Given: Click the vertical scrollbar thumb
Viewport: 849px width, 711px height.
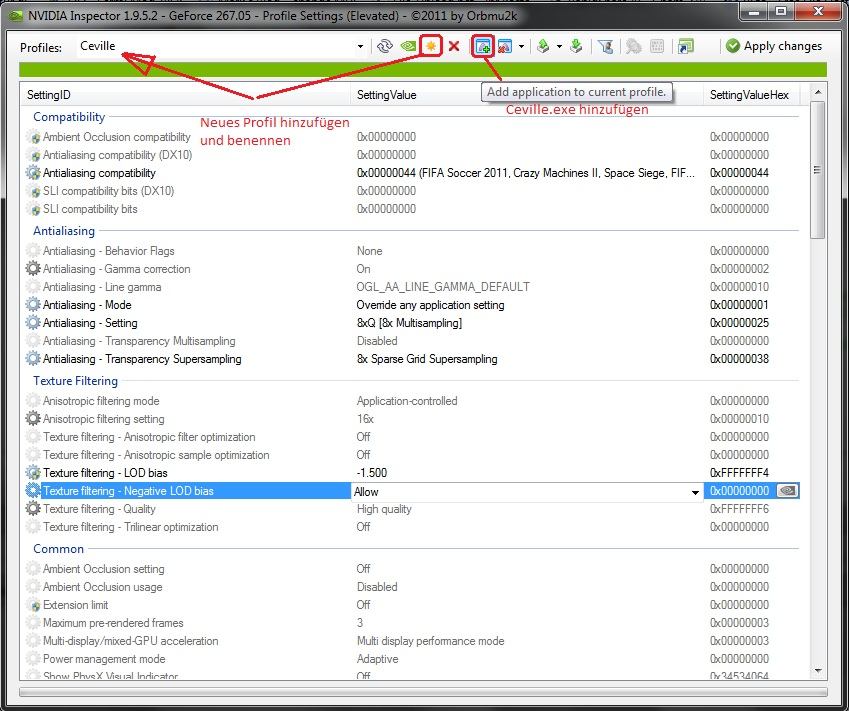Looking at the screenshot, I should point(818,169).
